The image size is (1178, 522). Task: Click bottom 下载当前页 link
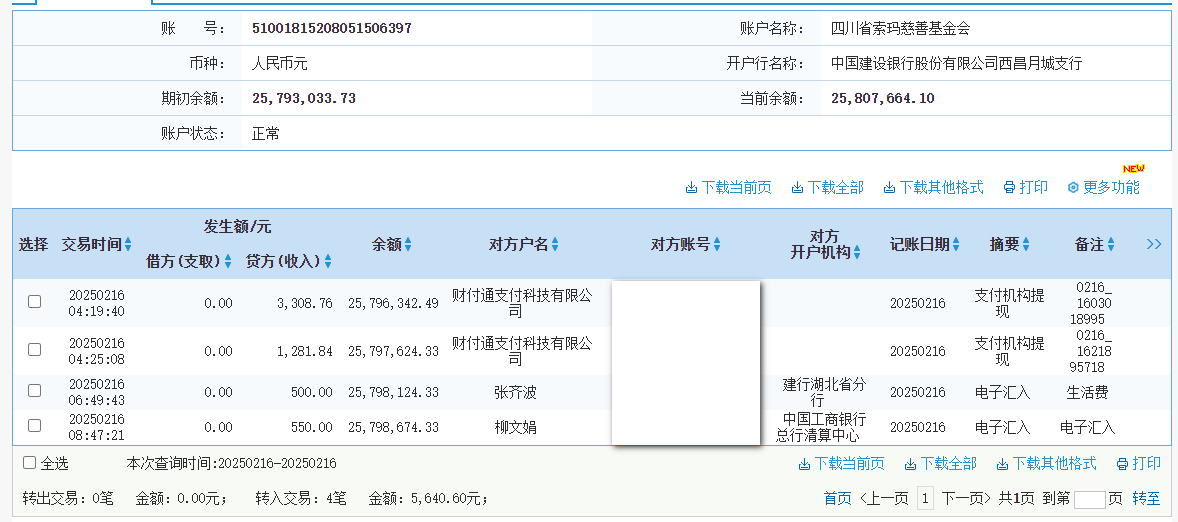click(x=850, y=464)
